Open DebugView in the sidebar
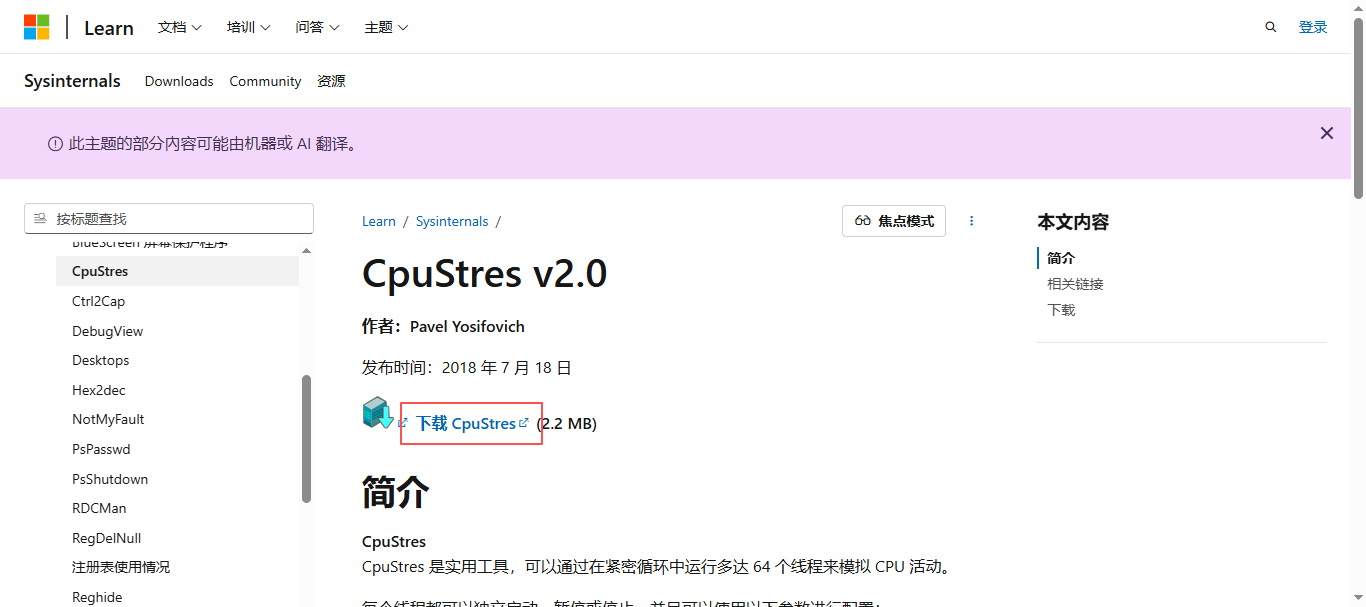Image resolution: width=1366 pixels, height=607 pixels. coord(107,331)
